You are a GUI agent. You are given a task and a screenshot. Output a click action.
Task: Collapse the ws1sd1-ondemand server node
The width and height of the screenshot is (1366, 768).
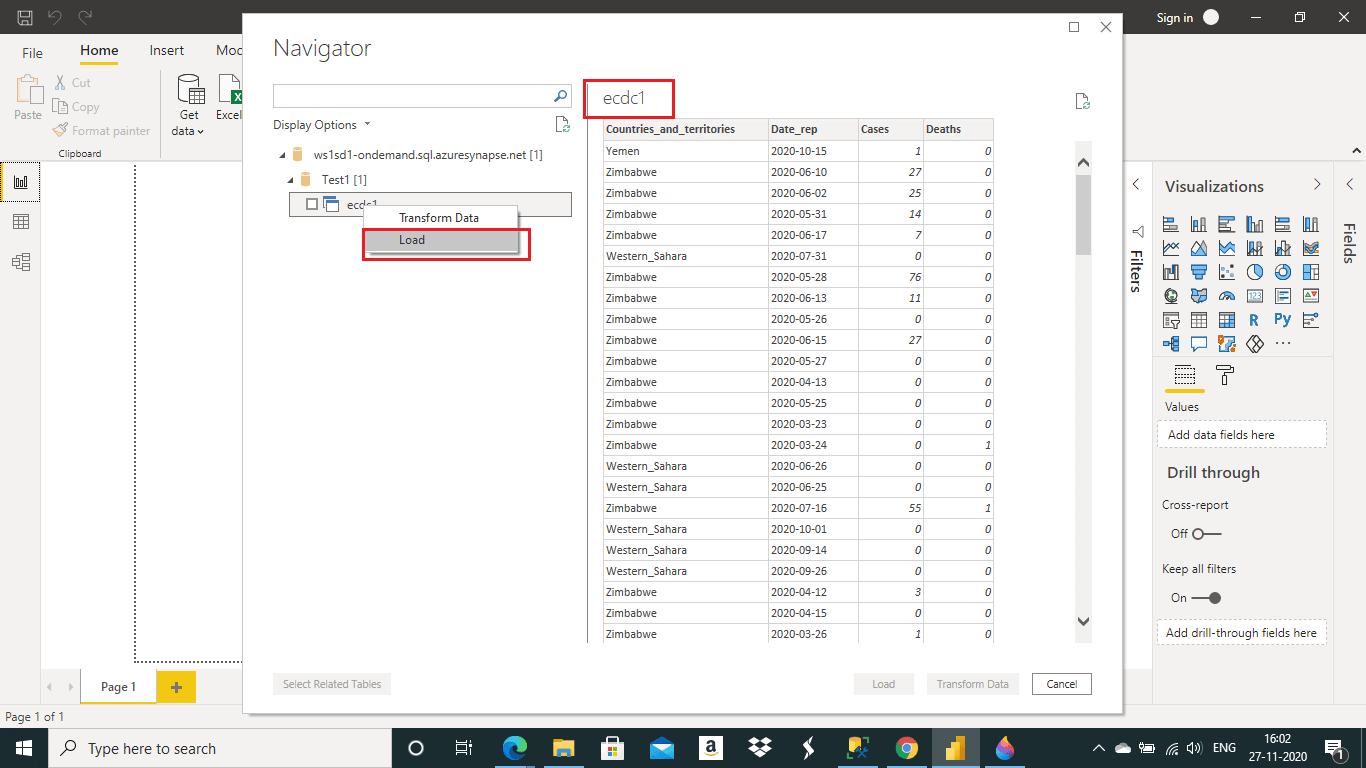283,156
